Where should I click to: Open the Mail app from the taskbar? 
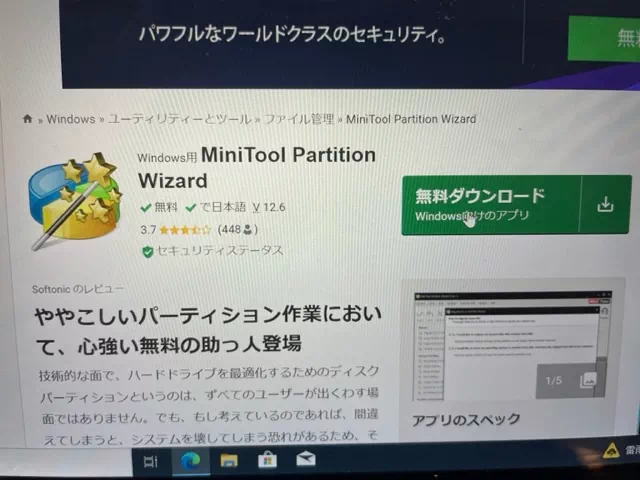pos(305,461)
